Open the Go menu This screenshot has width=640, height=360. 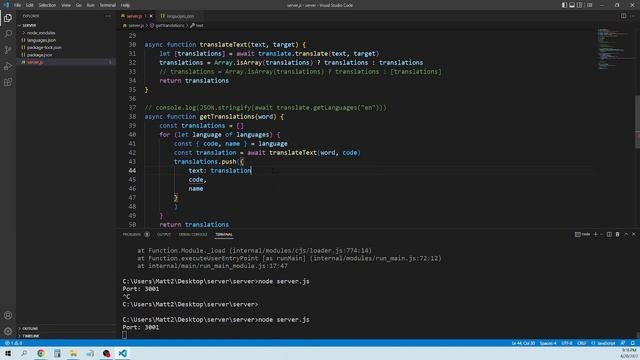click(78, 5)
